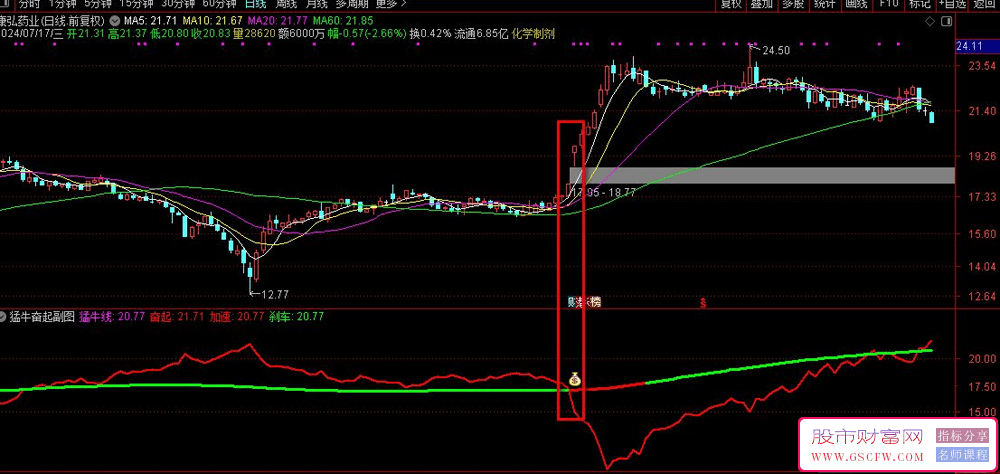Switch to the 月线 monthly chart
Viewport: 1000px width, 474px height.
click(x=316, y=3)
